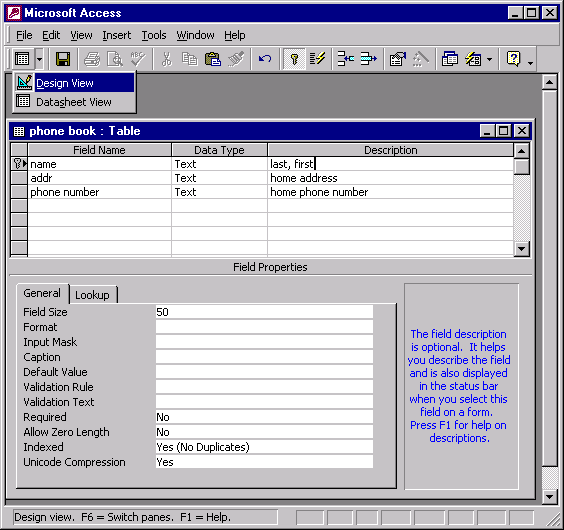The width and height of the screenshot is (564, 530).
Task: Click the 'home address' description cell
Action: click(x=390, y=178)
